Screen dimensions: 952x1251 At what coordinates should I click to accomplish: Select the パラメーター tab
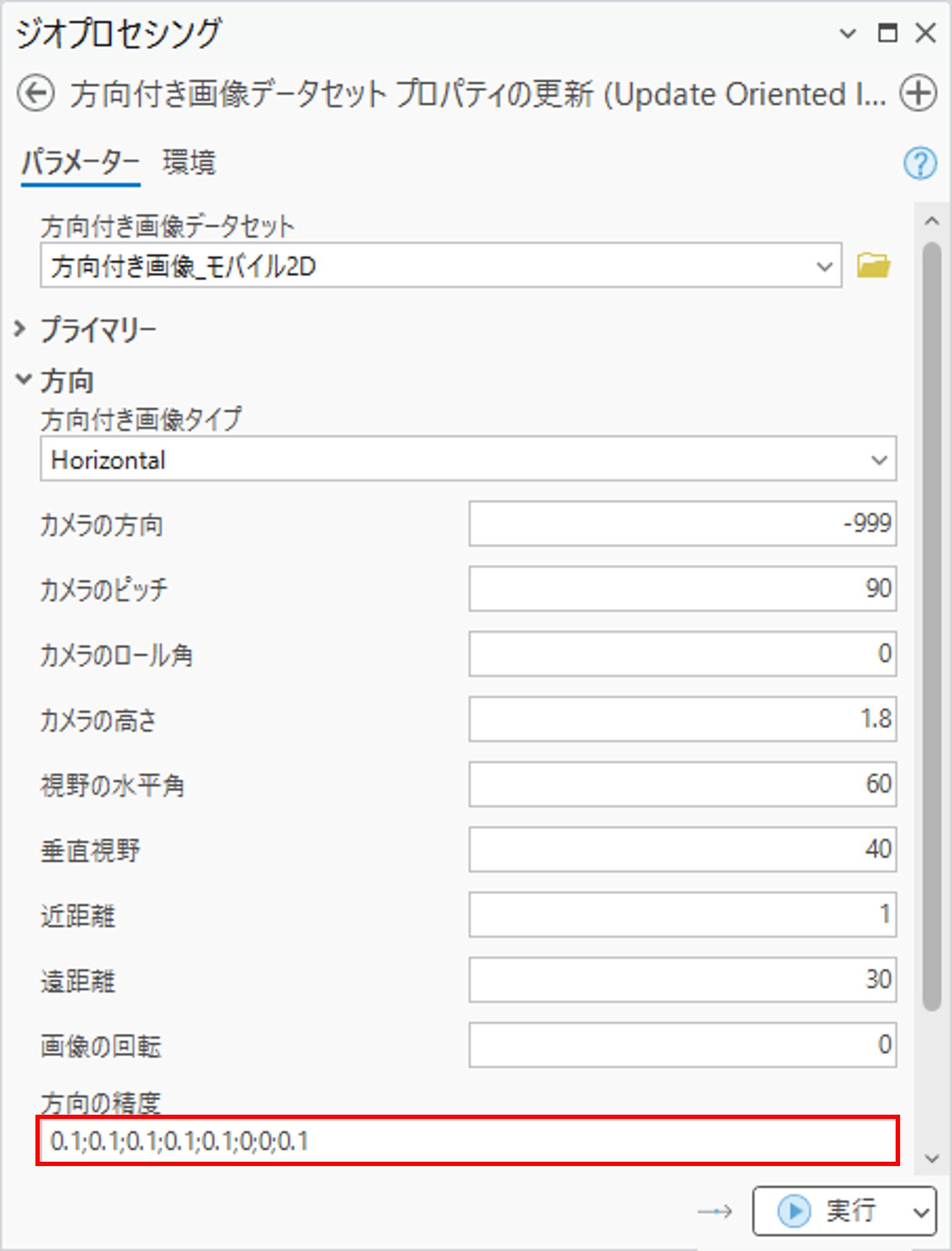tap(81, 163)
